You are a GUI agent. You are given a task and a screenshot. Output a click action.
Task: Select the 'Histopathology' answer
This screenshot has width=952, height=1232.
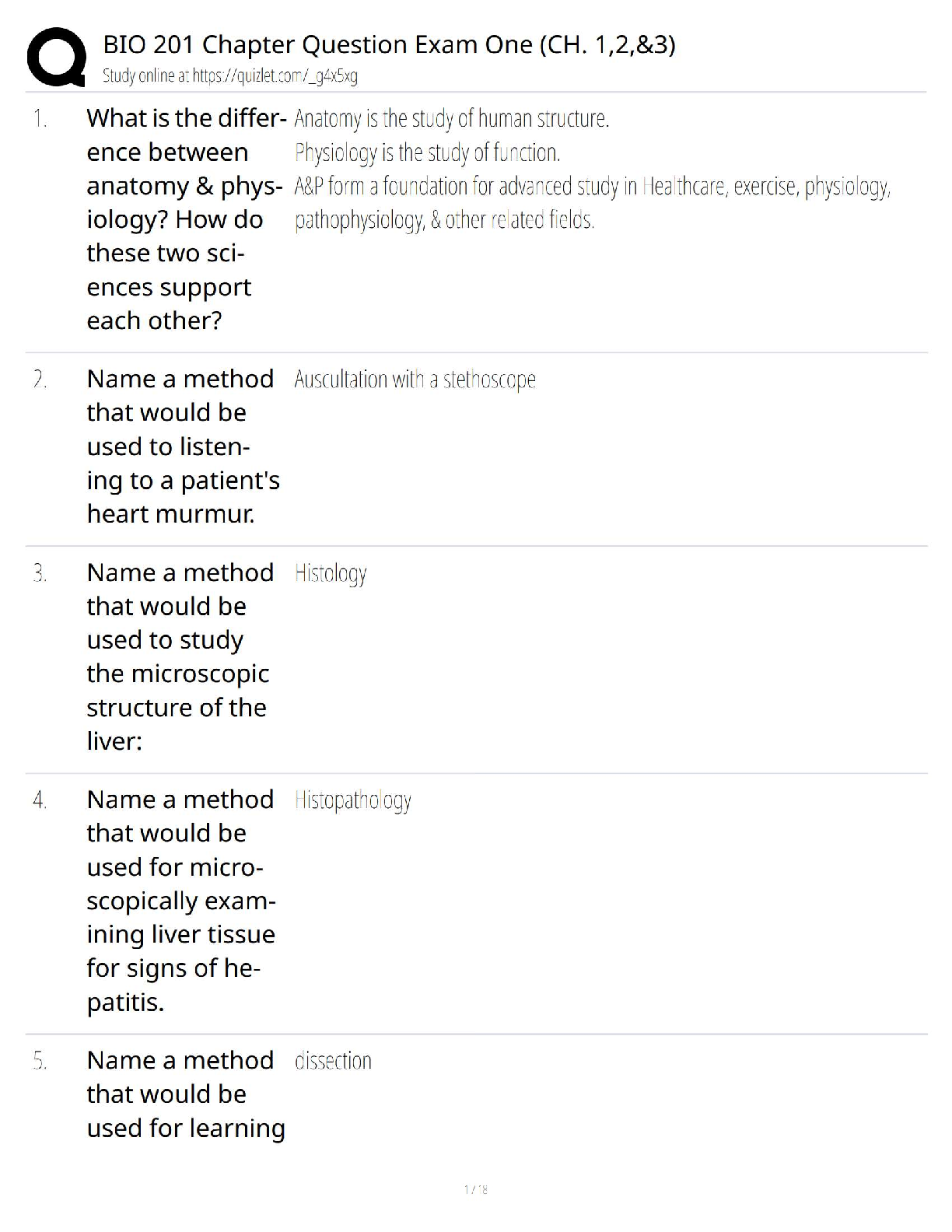[352, 800]
